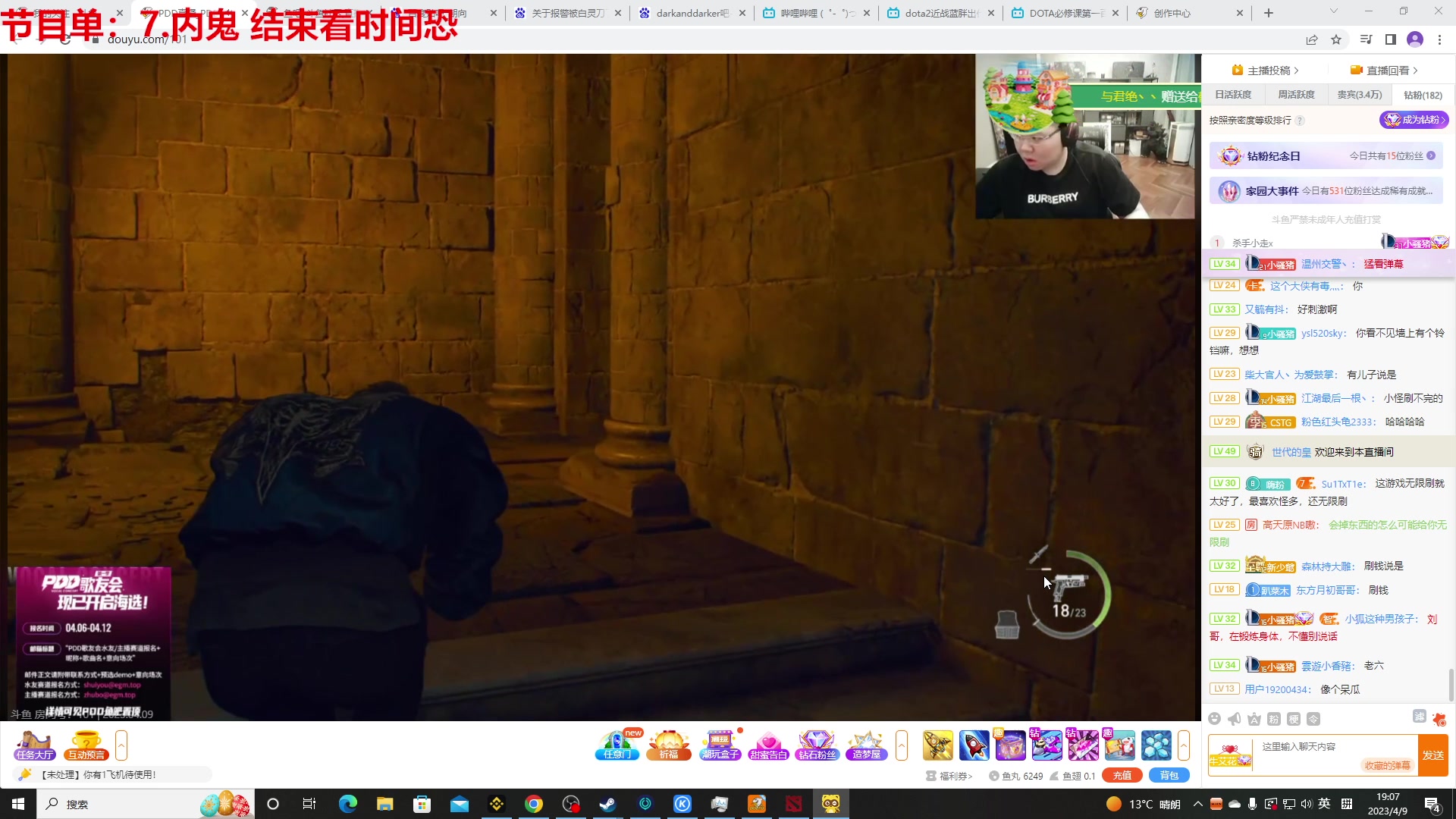Open the 钻石粉丝 diamond fans icon

[x=817, y=745]
